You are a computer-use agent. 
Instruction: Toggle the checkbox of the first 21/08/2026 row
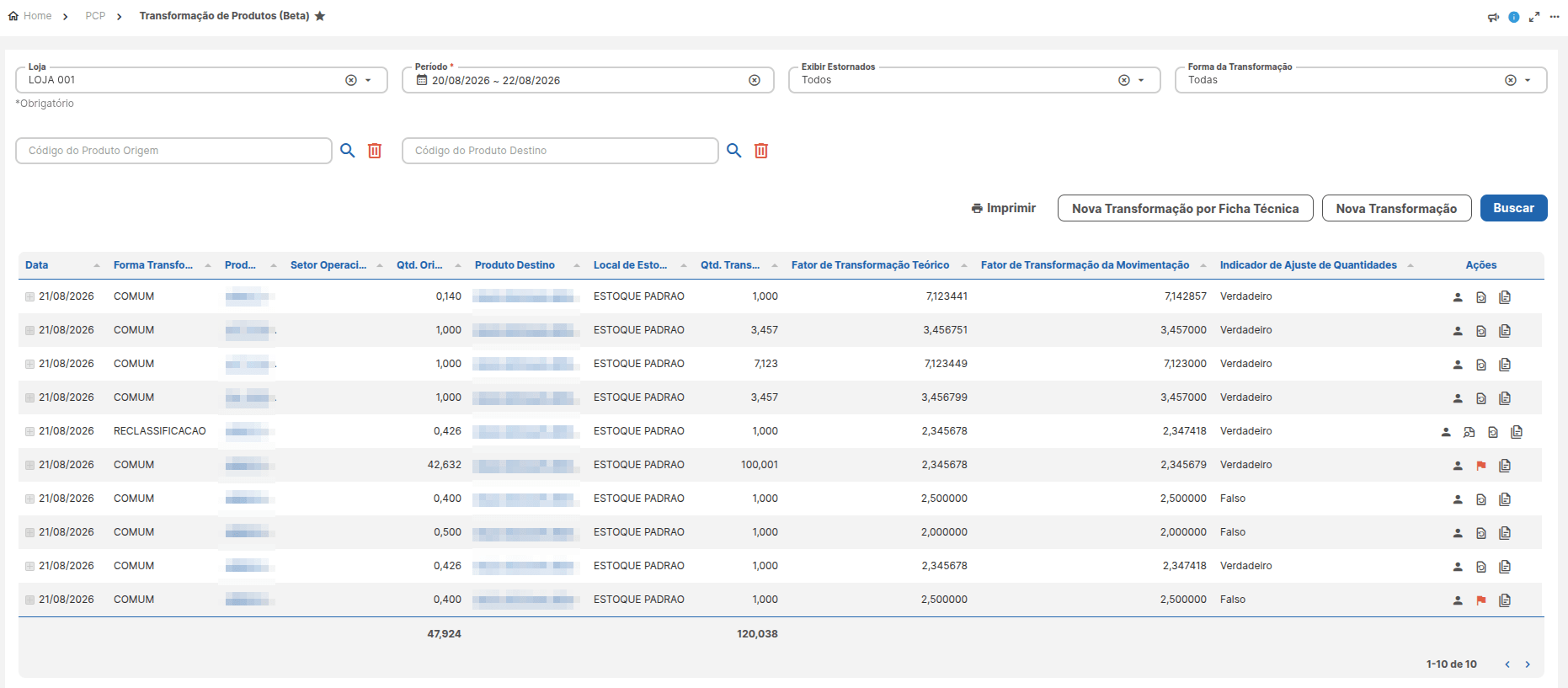(x=29, y=297)
